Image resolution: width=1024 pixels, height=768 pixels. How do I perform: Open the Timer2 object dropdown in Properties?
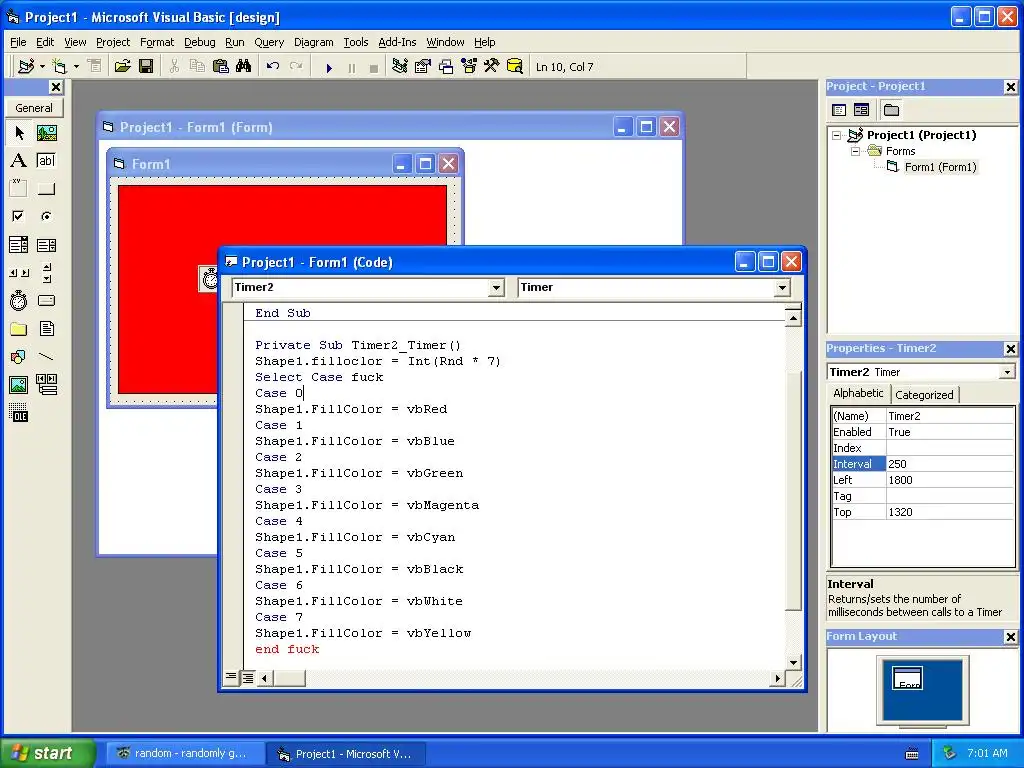pos(1007,372)
